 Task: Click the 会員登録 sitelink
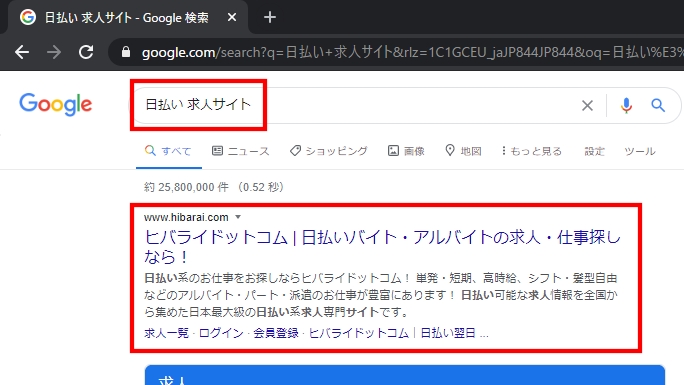(276, 334)
